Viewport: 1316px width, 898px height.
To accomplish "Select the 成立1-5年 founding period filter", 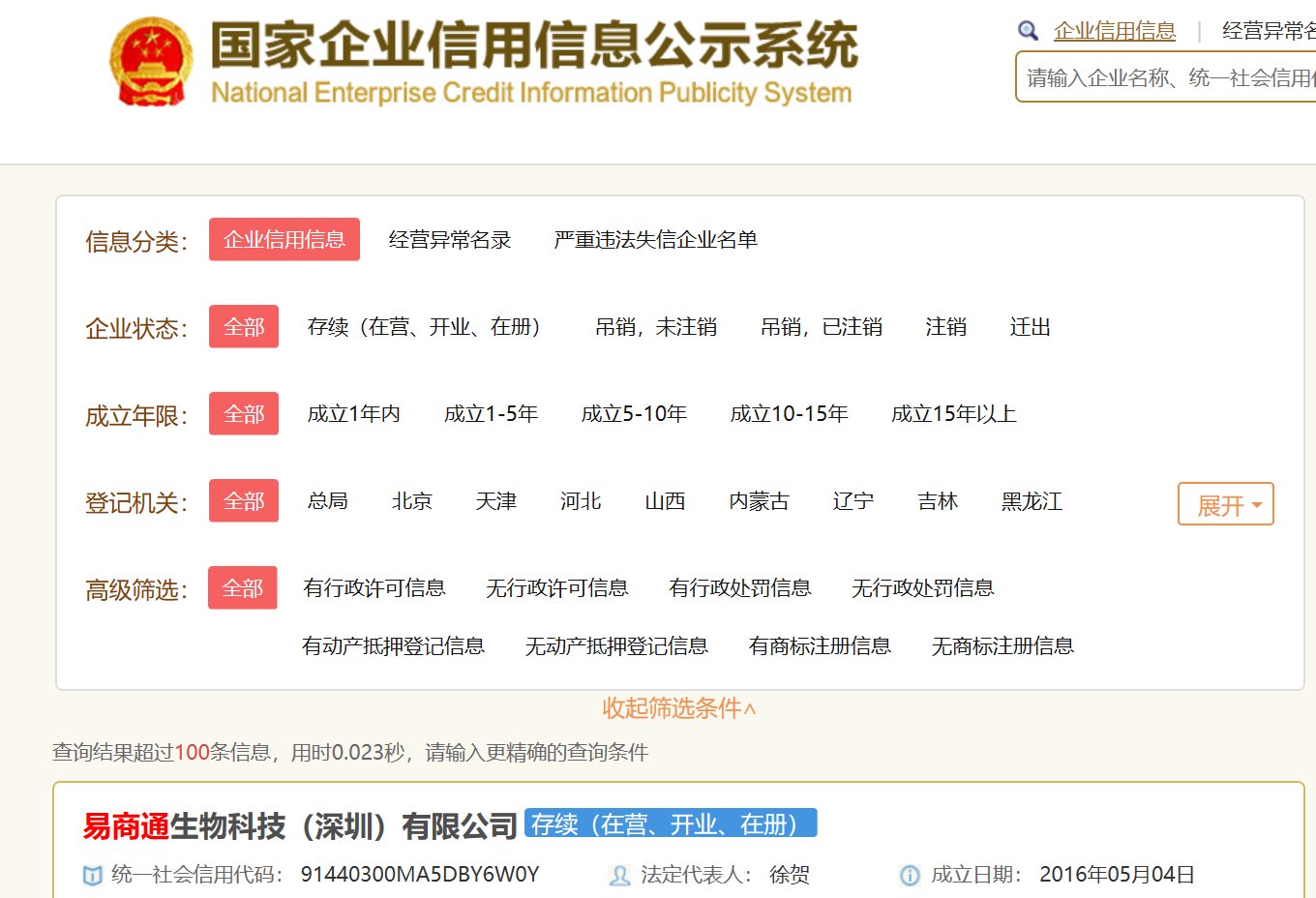I will 492,413.
